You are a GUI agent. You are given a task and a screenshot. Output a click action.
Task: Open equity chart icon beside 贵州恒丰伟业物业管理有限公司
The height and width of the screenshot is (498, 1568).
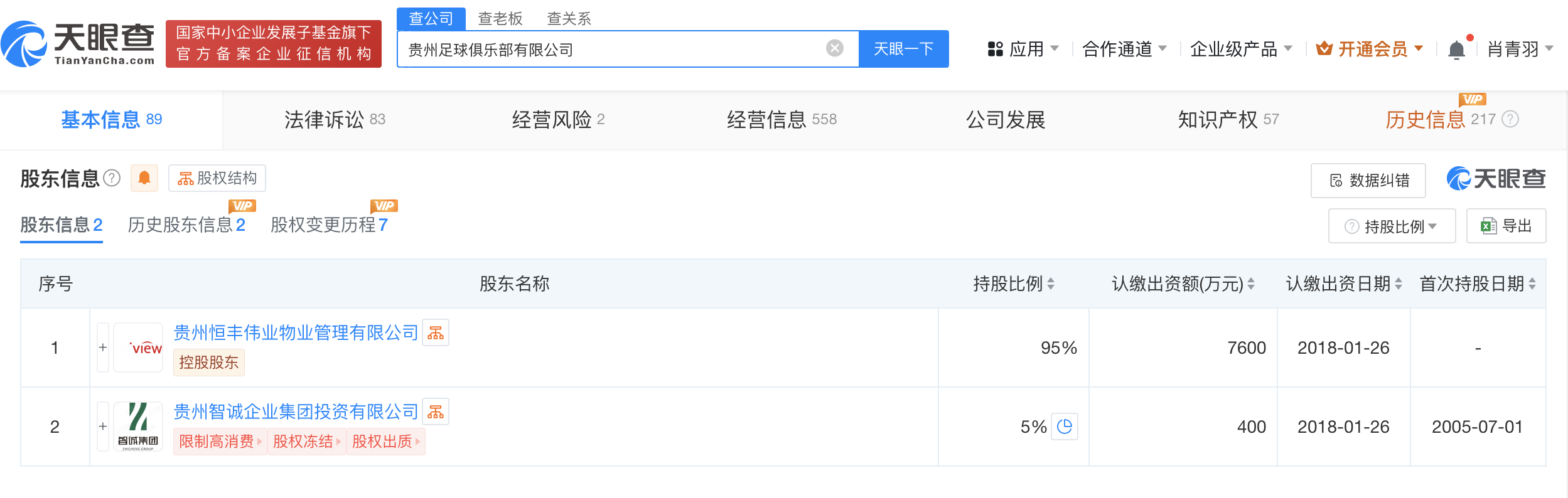click(x=436, y=333)
